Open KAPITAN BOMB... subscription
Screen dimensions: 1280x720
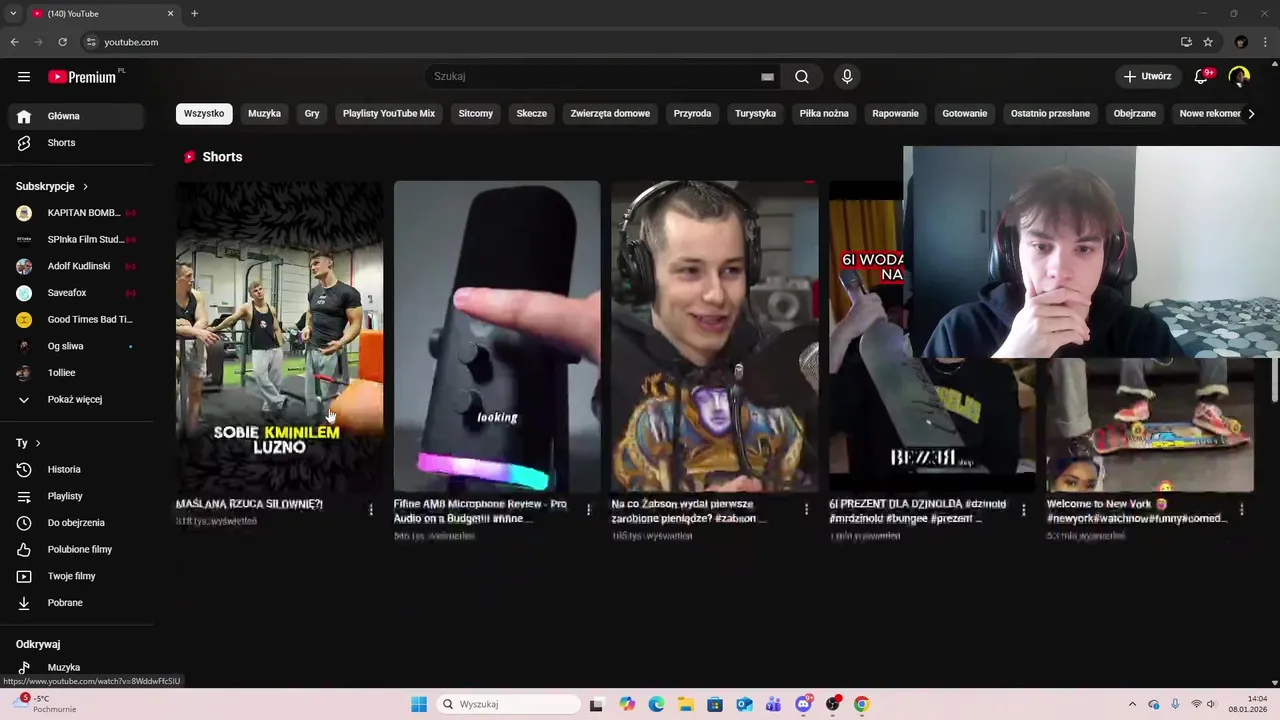77,213
